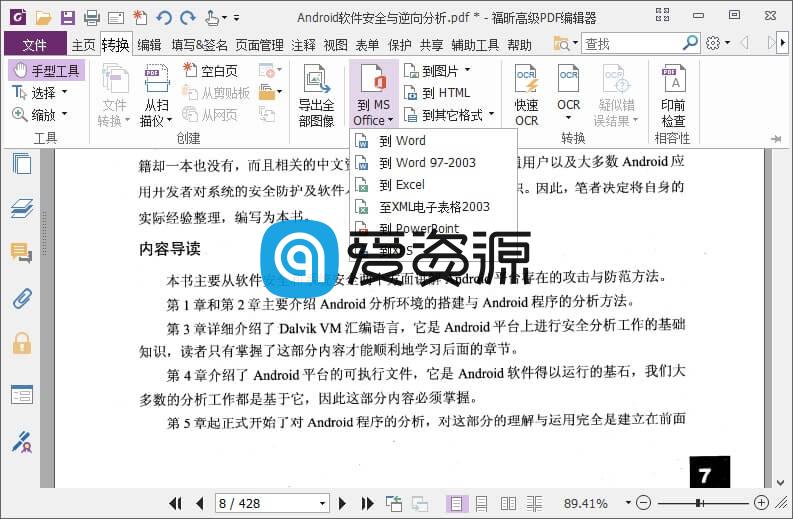
Task: Redo the last action
Action: point(188,18)
